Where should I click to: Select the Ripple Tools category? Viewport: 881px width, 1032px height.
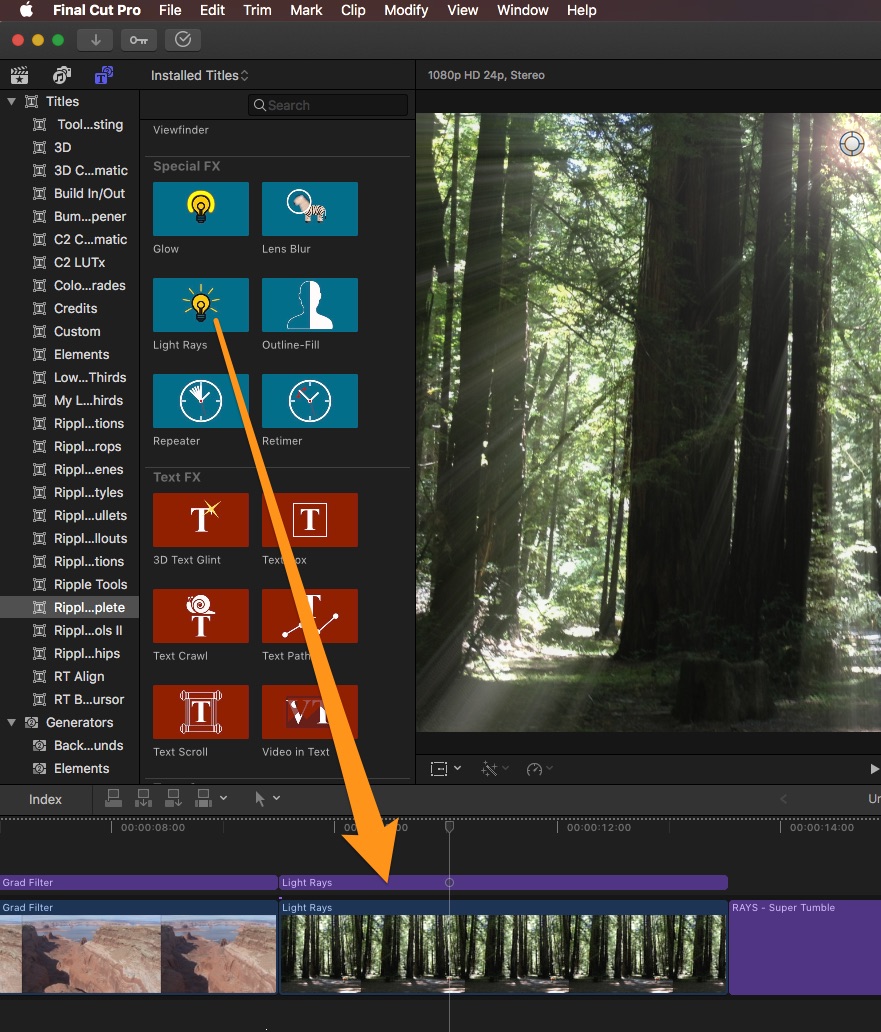coord(69,584)
